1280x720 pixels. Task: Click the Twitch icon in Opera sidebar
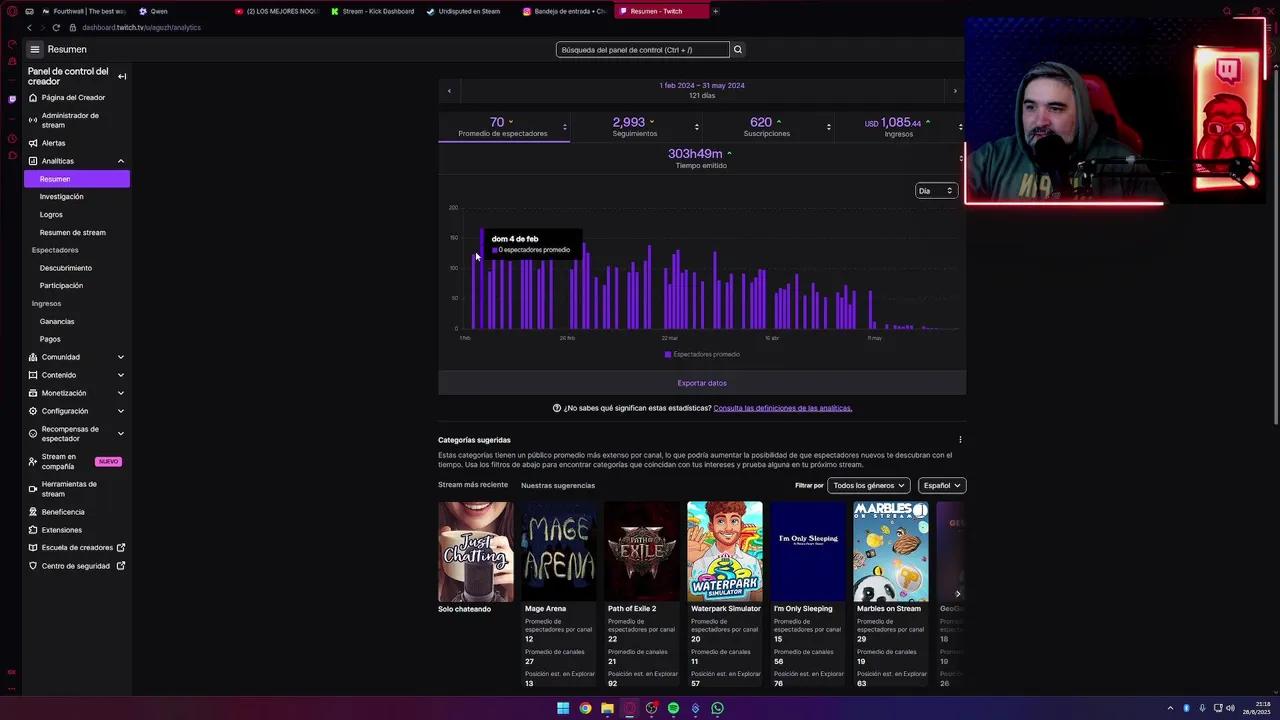coord(12,99)
